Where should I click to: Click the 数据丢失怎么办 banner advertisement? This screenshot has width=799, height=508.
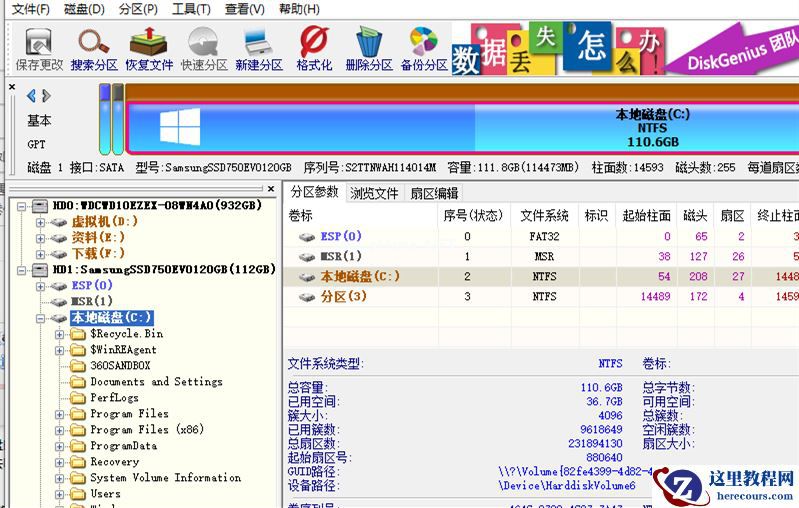(x=625, y=49)
